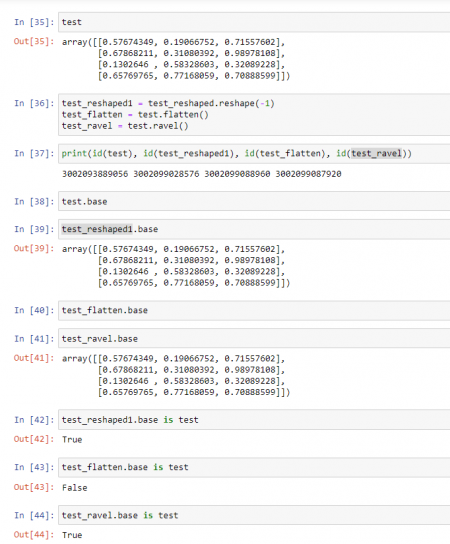
Task: Select cell In [42] test_reshaped1.base is test
Action: pyautogui.click(x=254, y=420)
